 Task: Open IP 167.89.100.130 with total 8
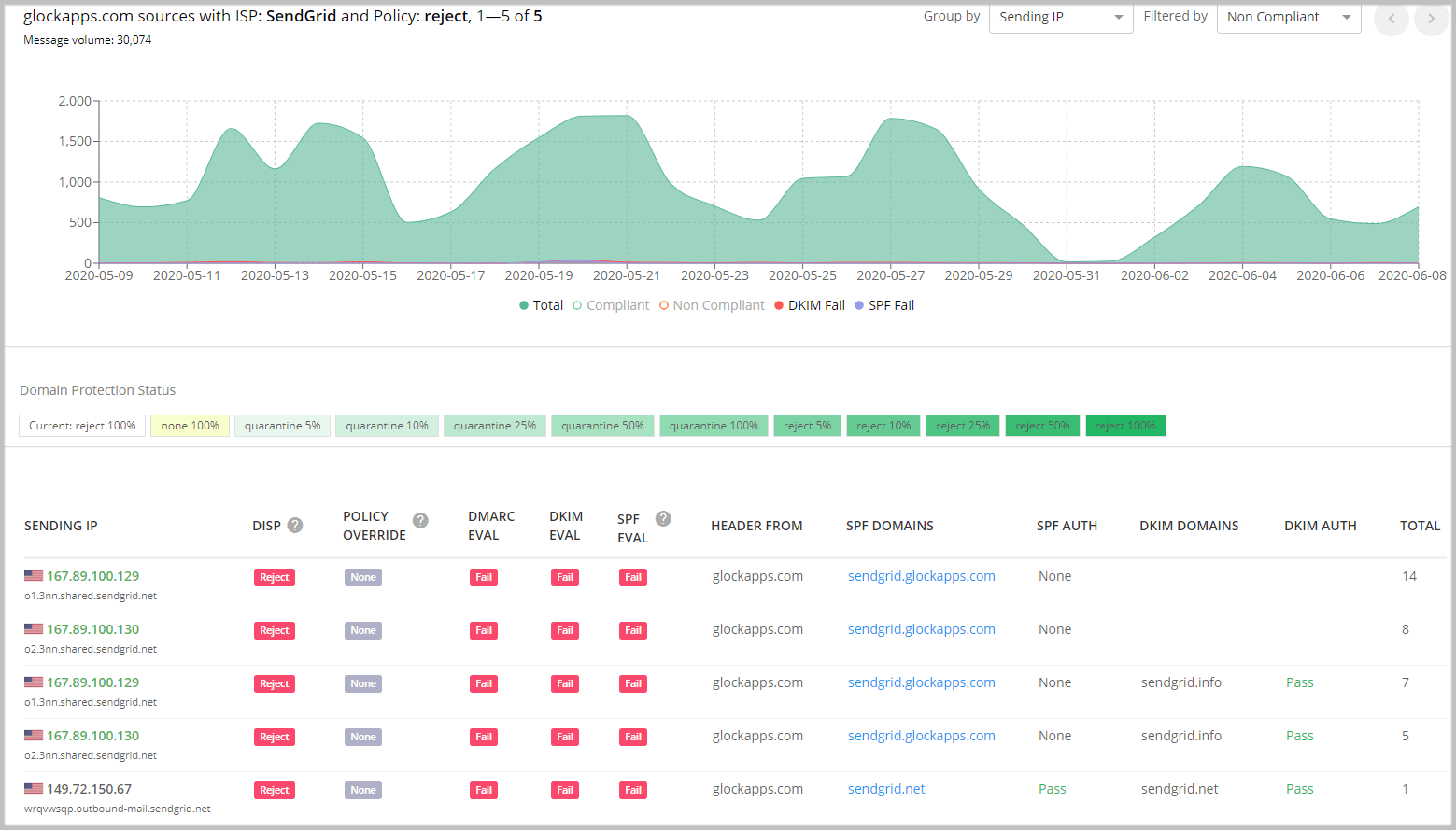point(92,629)
